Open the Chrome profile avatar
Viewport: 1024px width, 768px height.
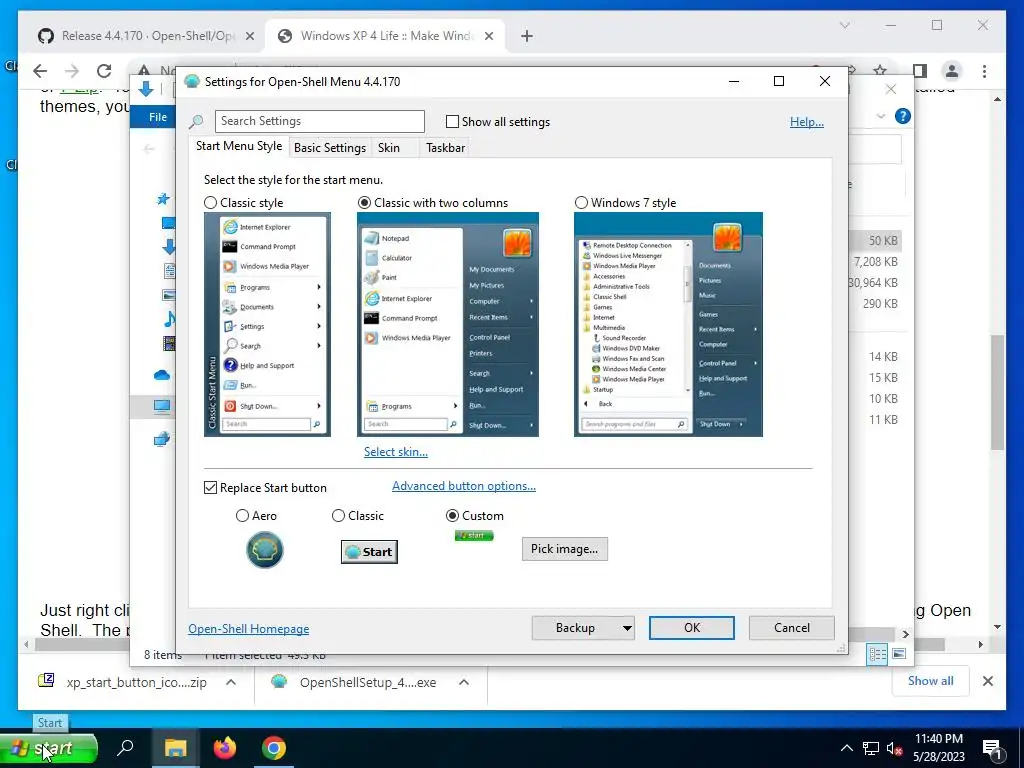click(952, 71)
